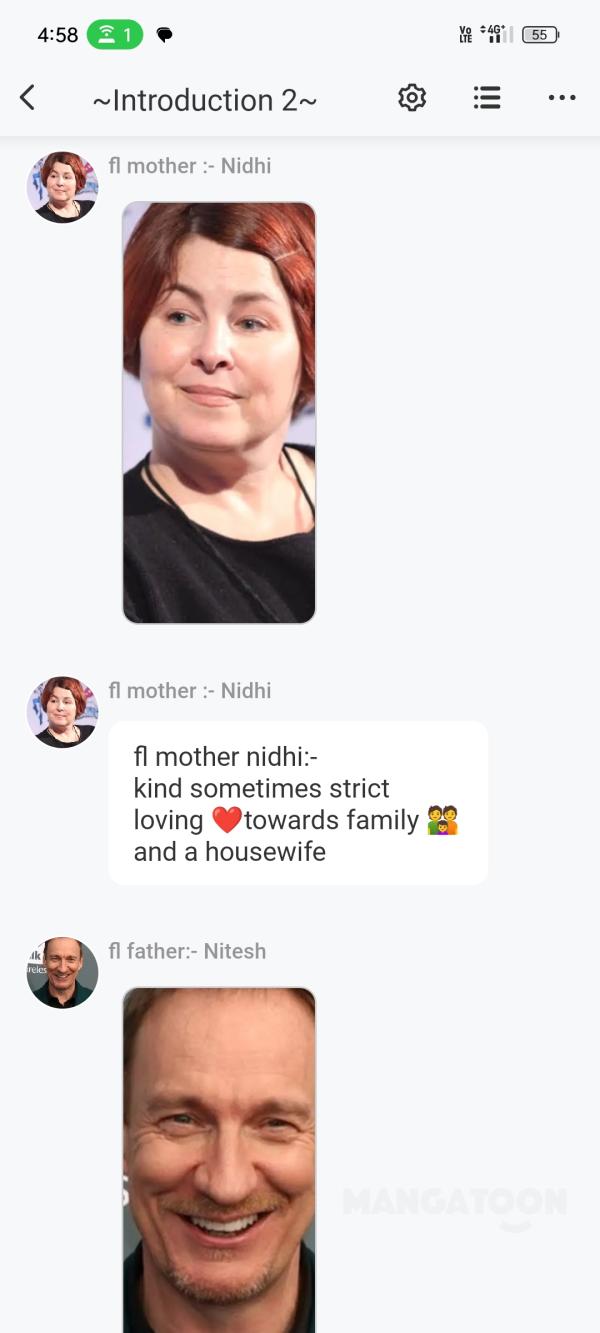This screenshot has width=600, height=1333.
Task: Tap the label 'fl father:- Nitesh'
Action: coord(187,951)
